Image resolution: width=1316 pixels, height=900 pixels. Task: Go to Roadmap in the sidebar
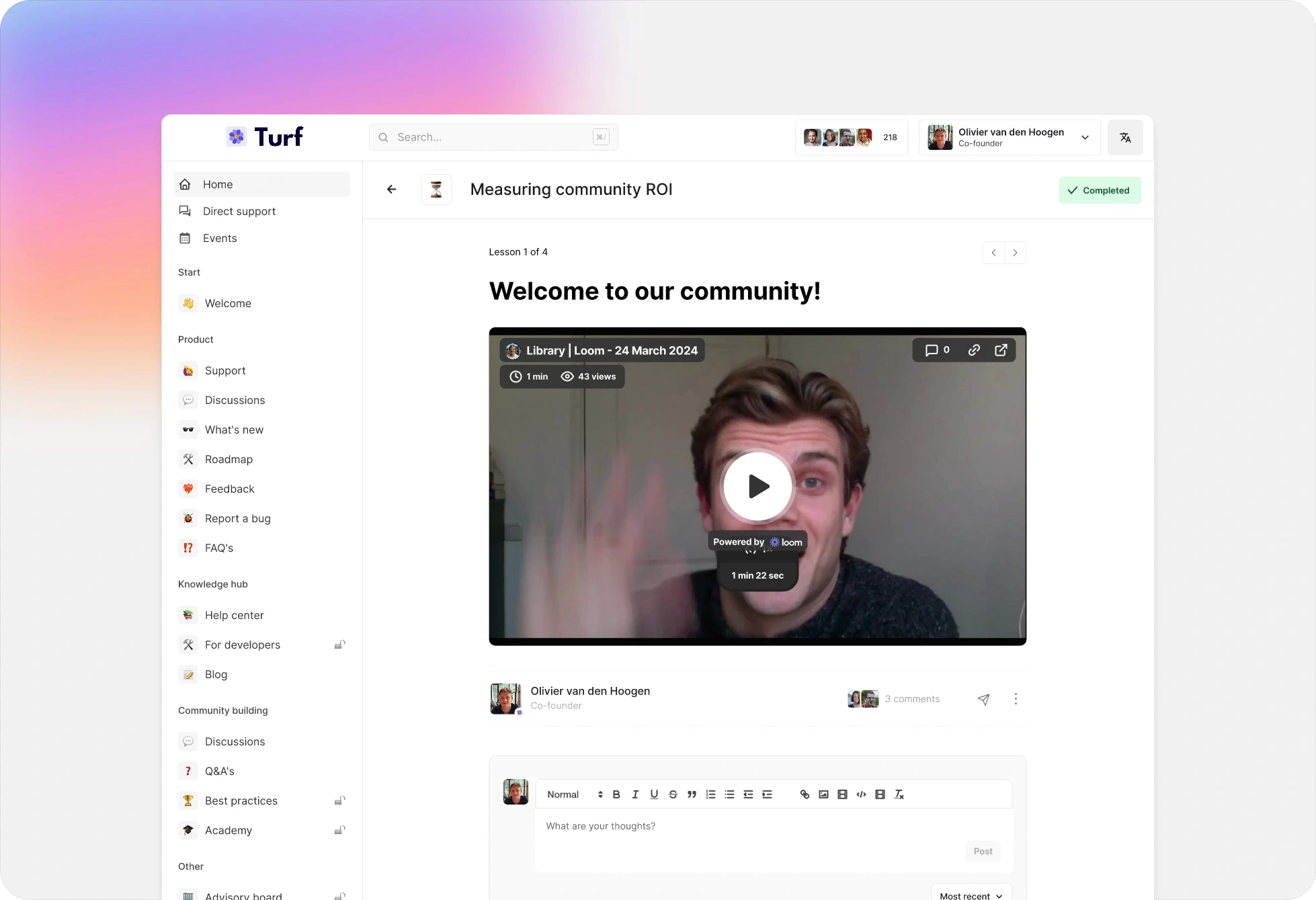pyautogui.click(x=229, y=459)
